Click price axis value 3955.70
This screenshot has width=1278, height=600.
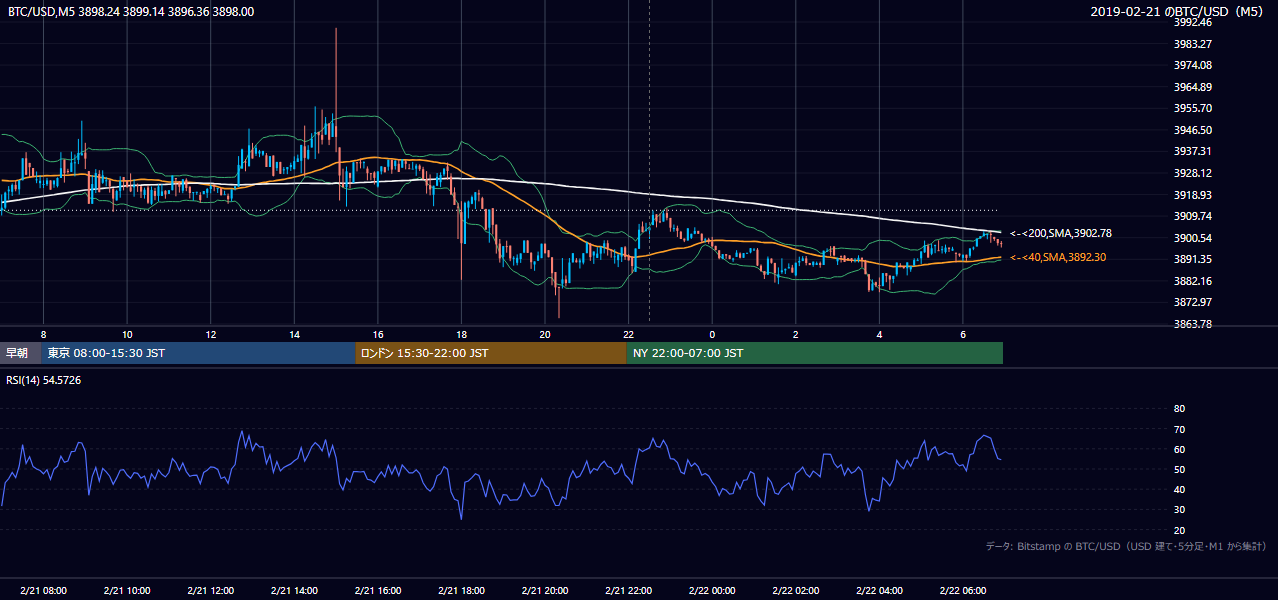(x=1193, y=108)
